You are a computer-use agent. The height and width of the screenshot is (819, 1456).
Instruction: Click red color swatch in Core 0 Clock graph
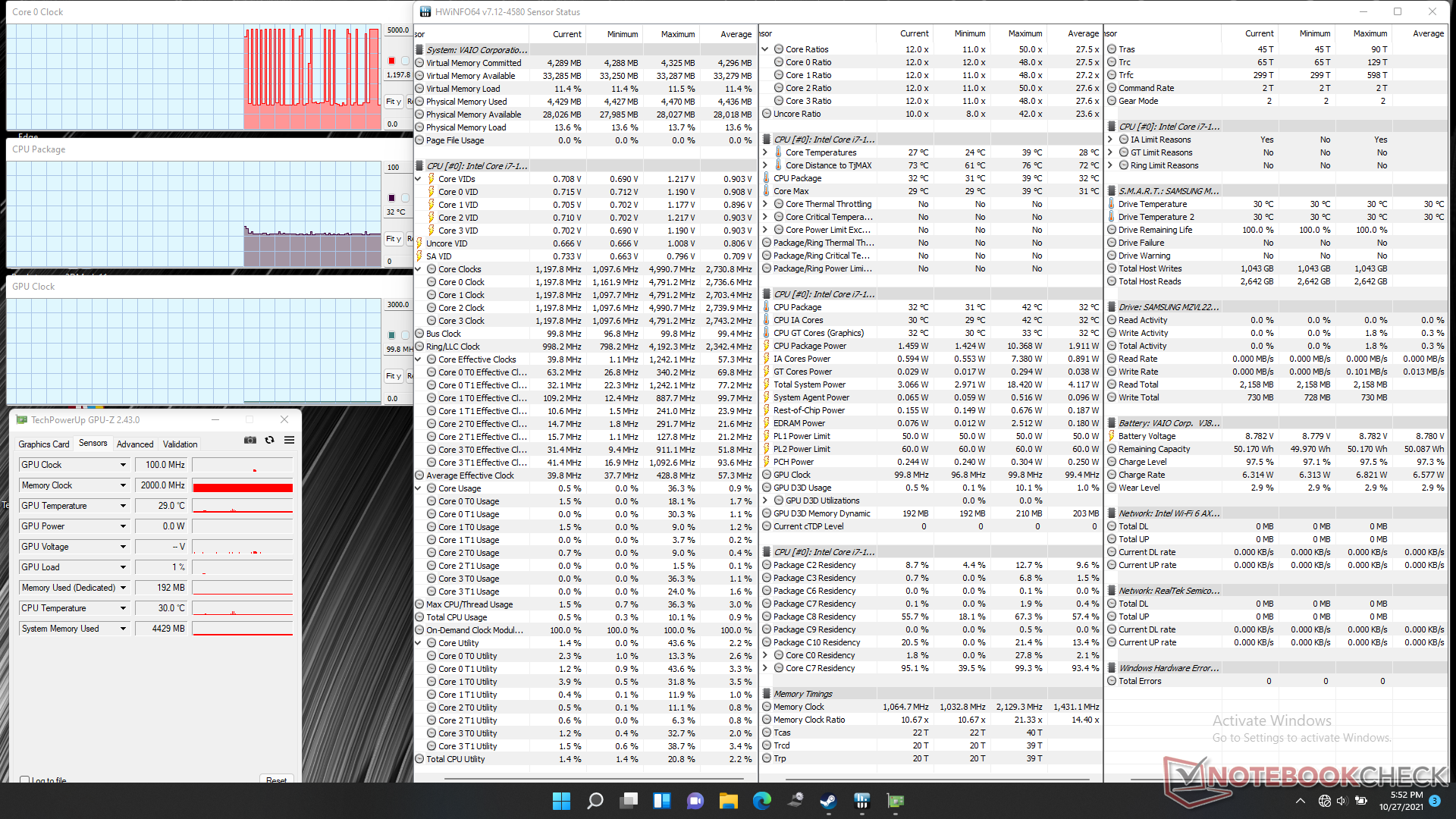[391, 61]
